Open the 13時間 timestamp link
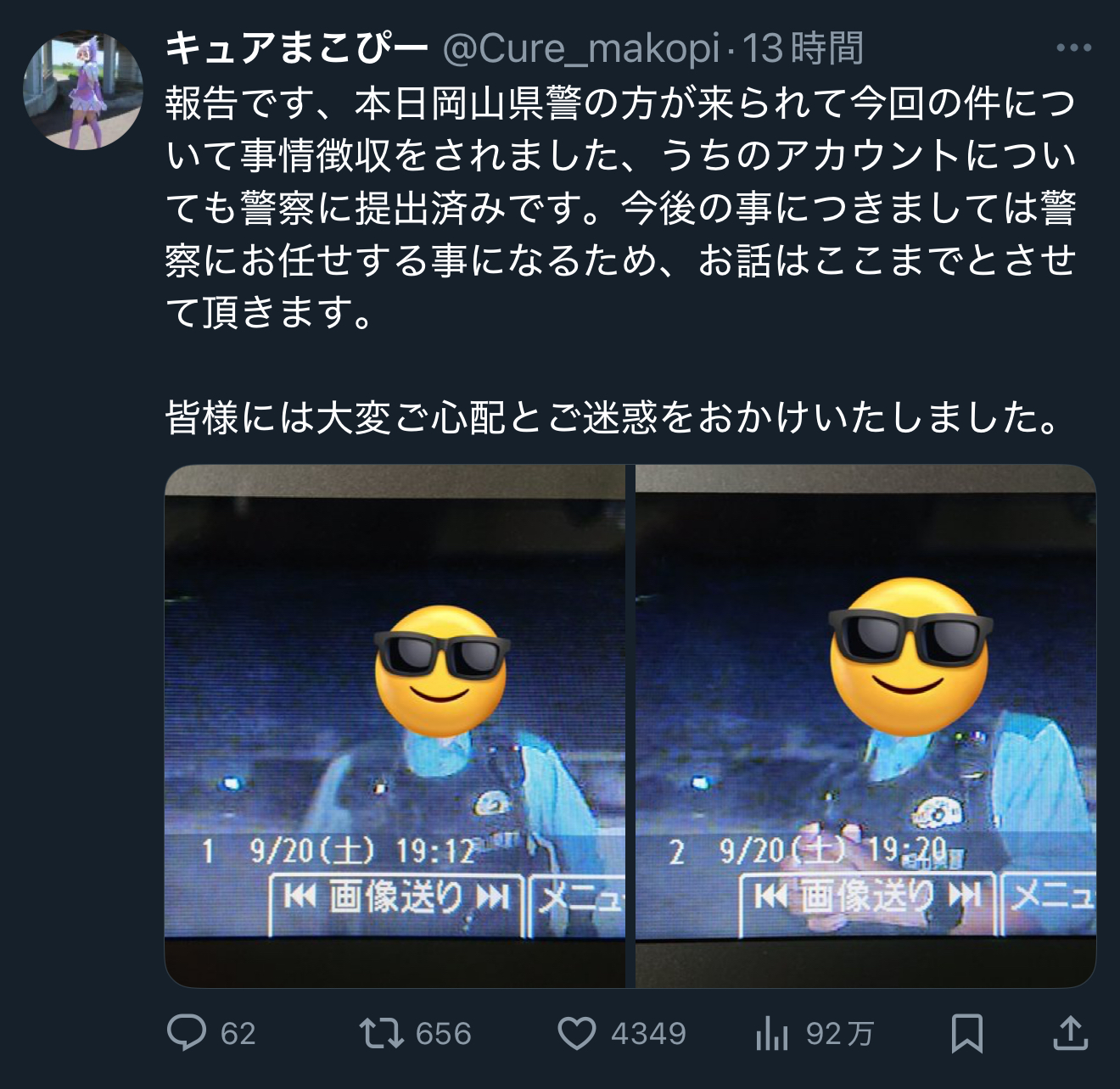 804,49
